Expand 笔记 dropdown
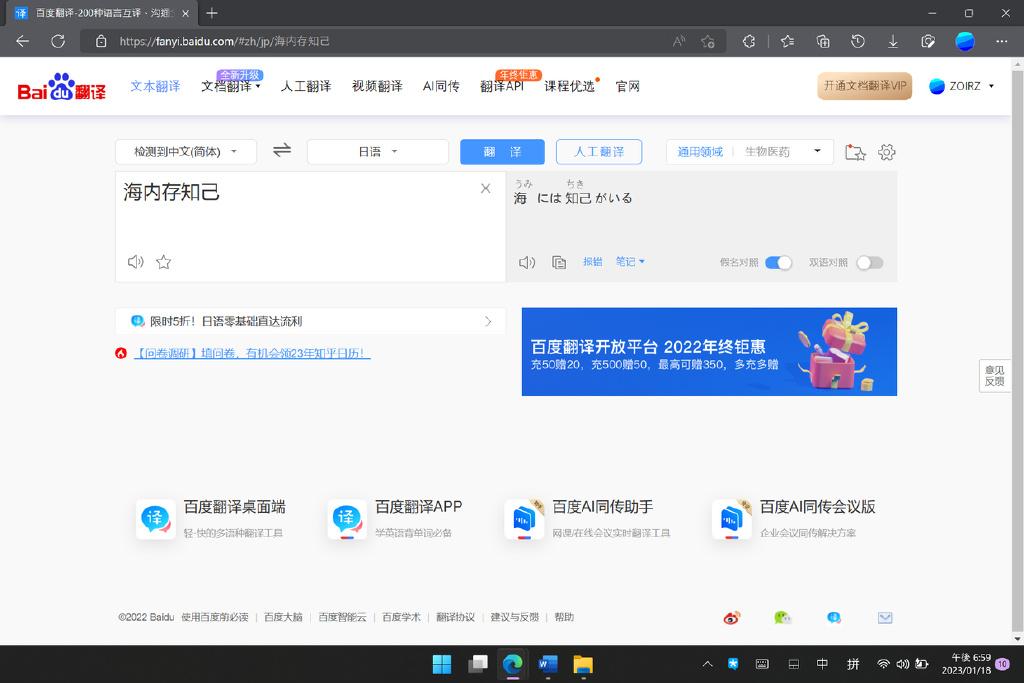Screen dimensions: 1024x683 coord(630,261)
